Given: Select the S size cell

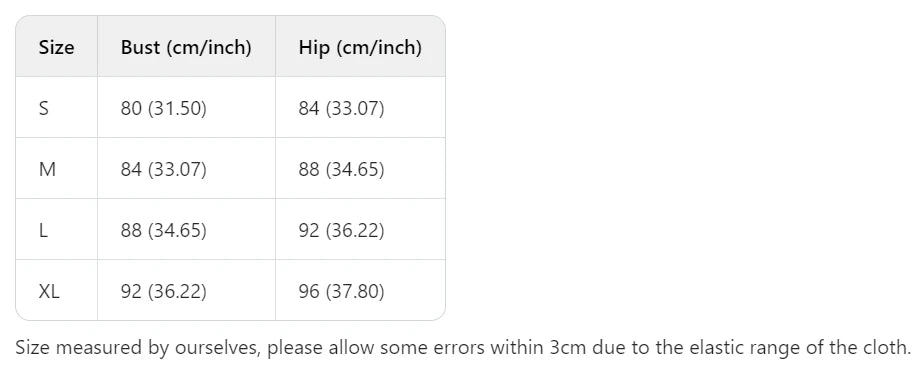Looking at the screenshot, I should click(x=57, y=108).
